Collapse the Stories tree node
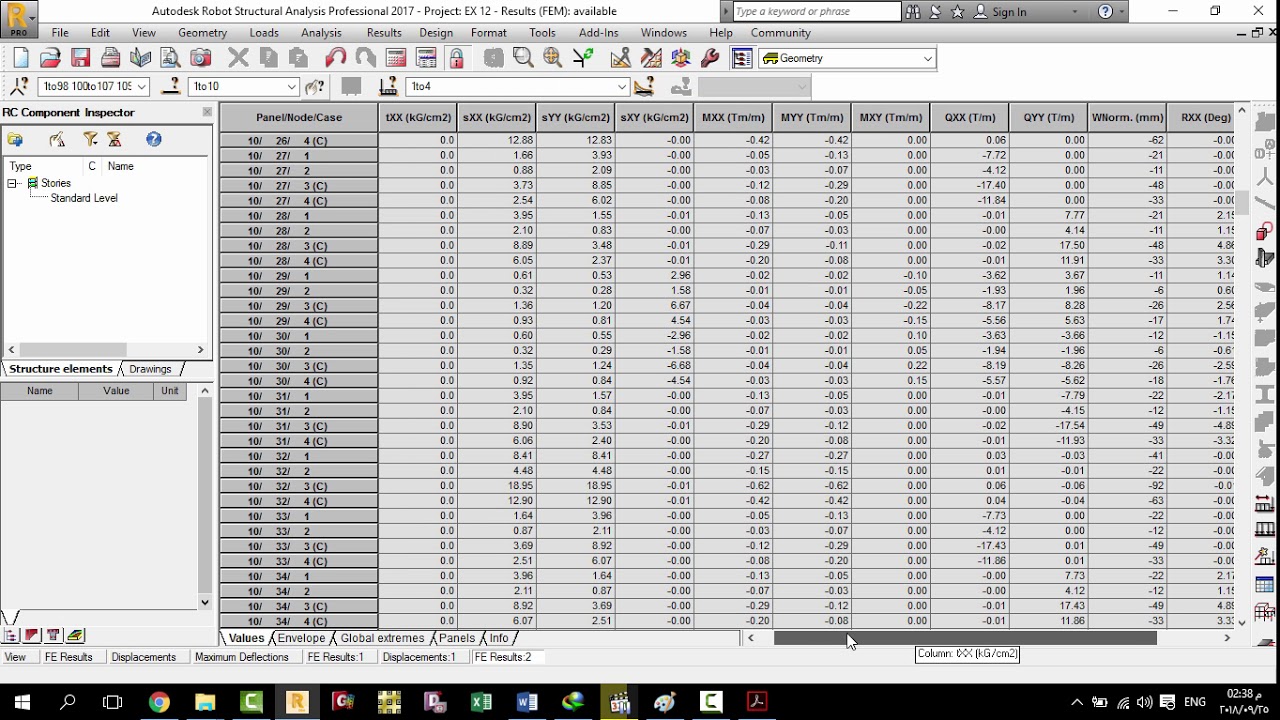The height and width of the screenshot is (720, 1280). tap(13, 184)
